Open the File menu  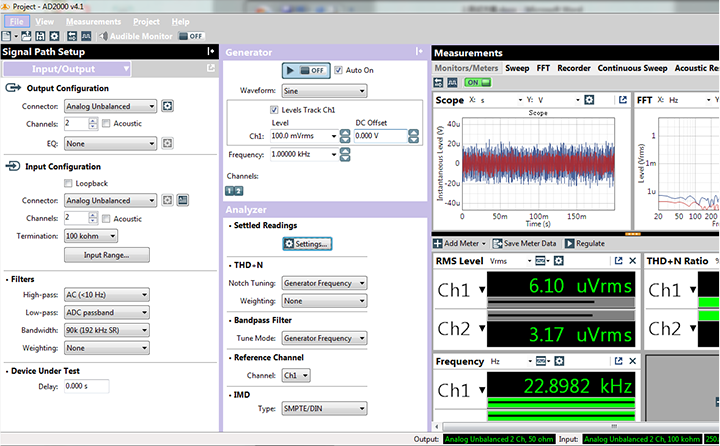tap(17, 22)
